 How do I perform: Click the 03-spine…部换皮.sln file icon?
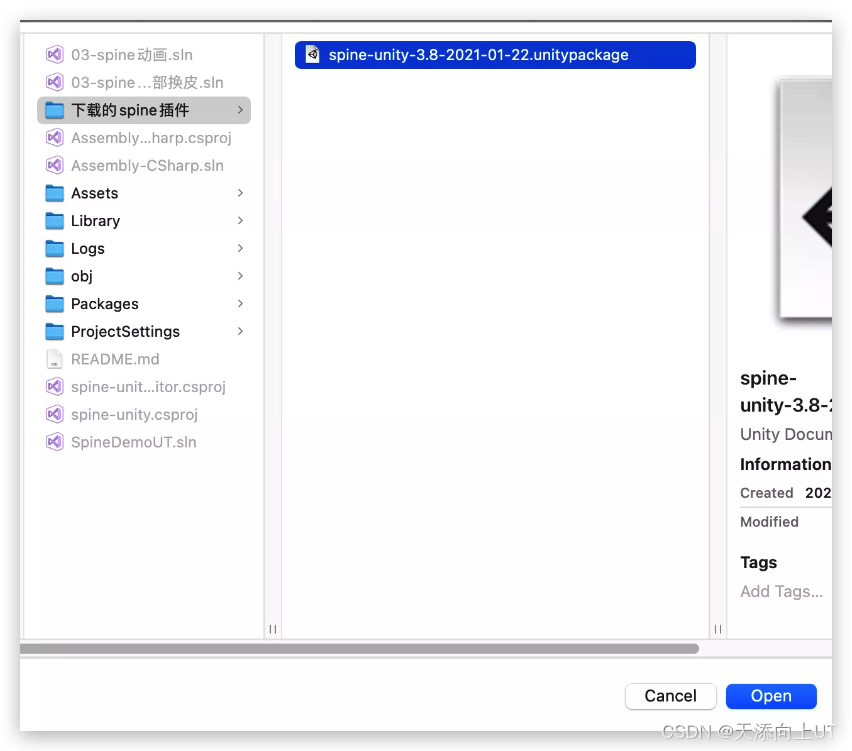click(54, 82)
